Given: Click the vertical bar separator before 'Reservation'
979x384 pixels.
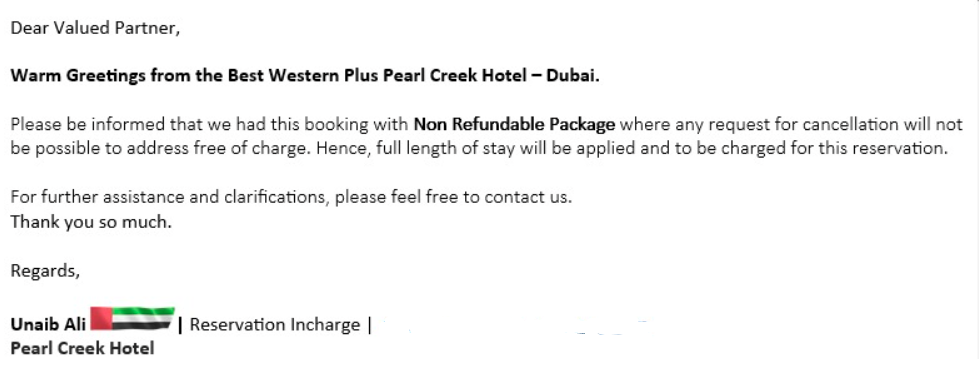Looking at the screenshot, I should coord(180,325).
